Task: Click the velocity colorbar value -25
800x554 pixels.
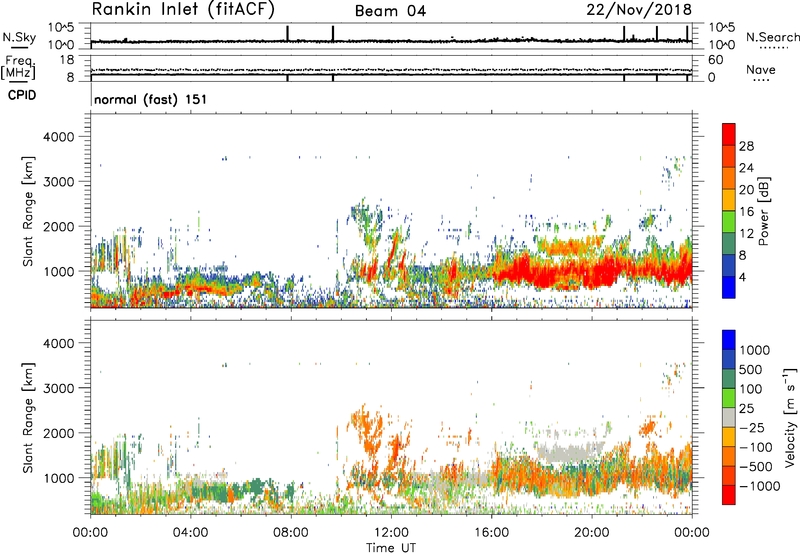Action: 752,427
